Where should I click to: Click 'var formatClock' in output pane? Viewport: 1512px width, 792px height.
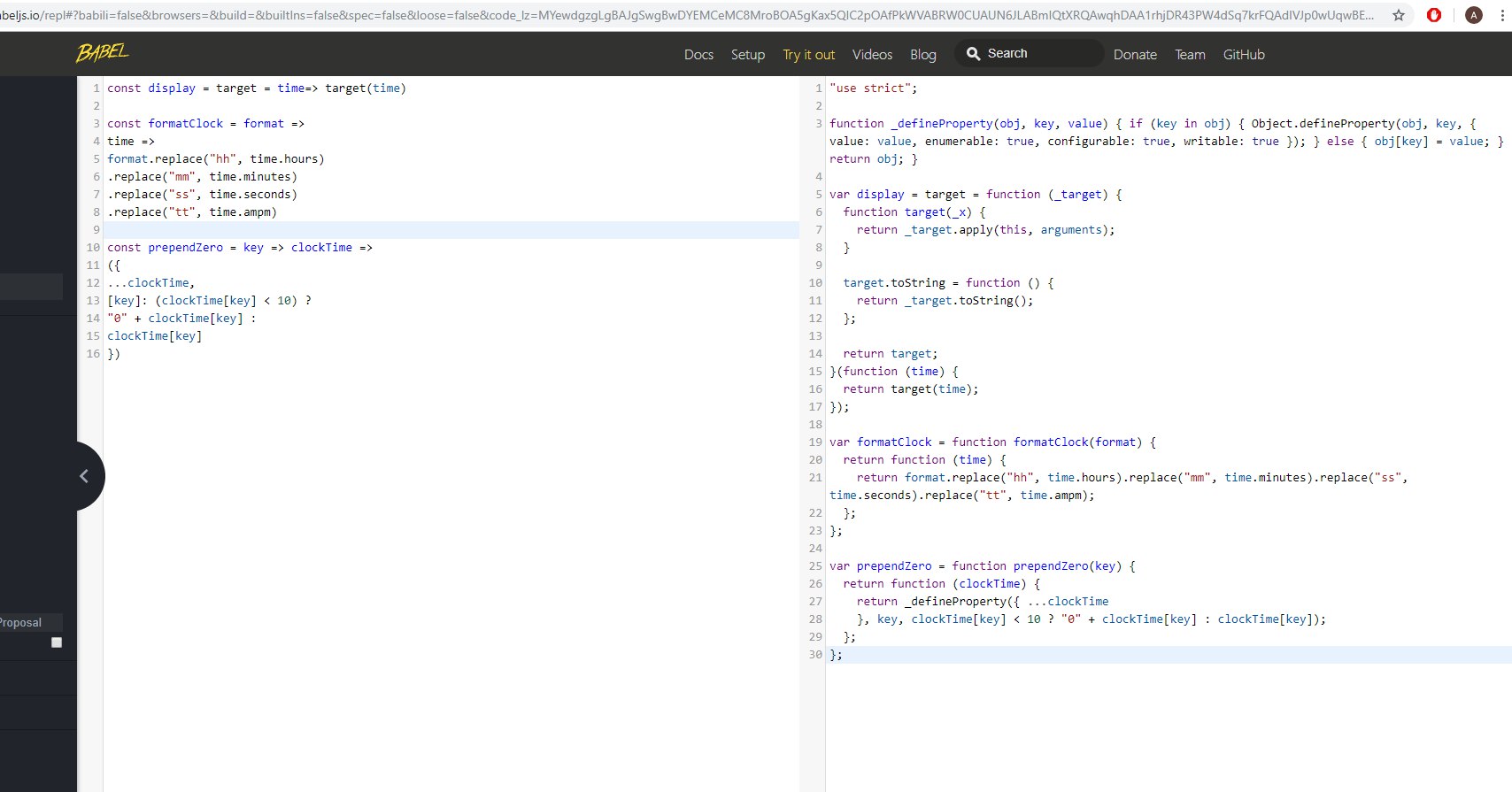[881, 442]
